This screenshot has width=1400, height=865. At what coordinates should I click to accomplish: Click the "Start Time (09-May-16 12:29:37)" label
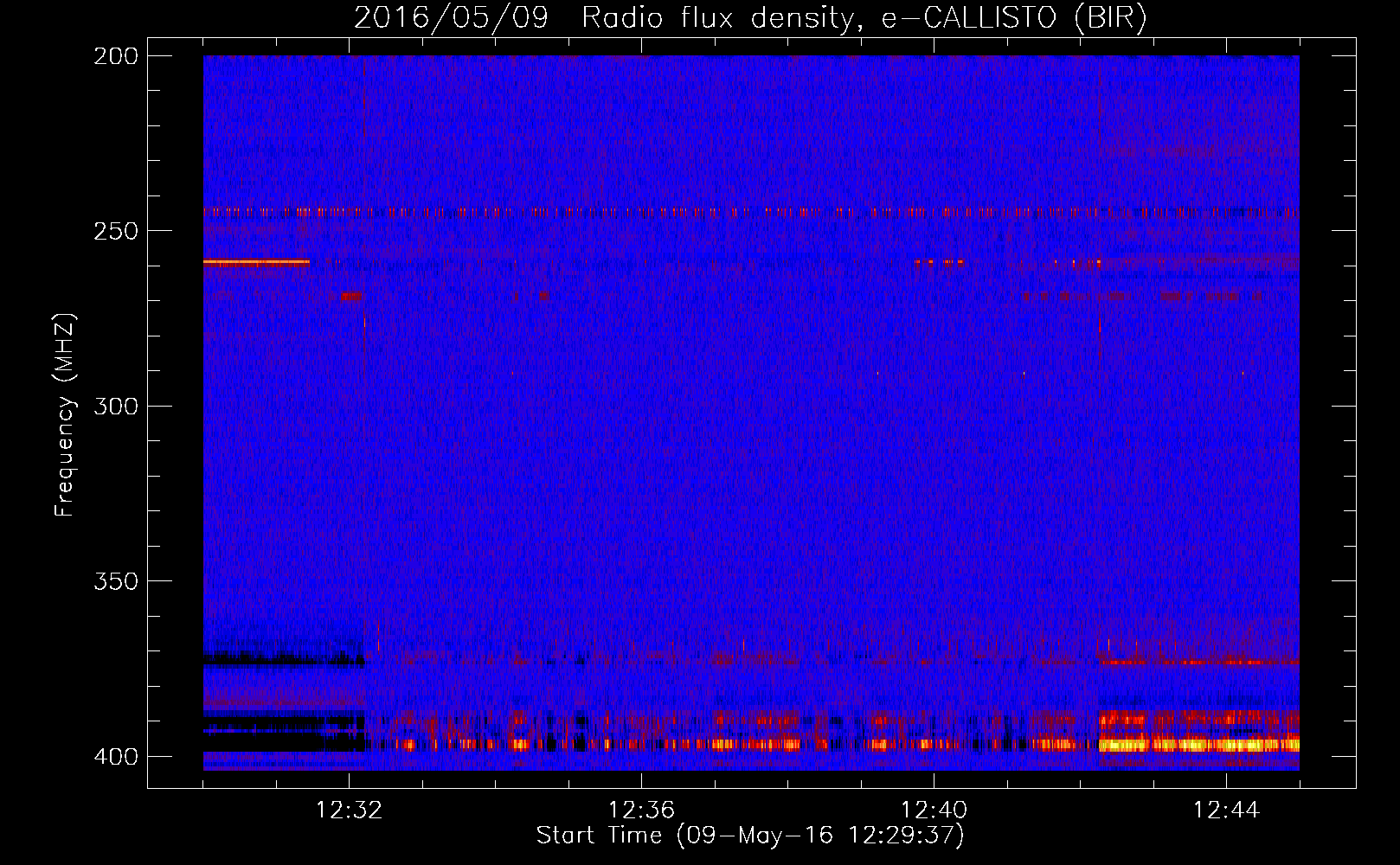click(749, 836)
